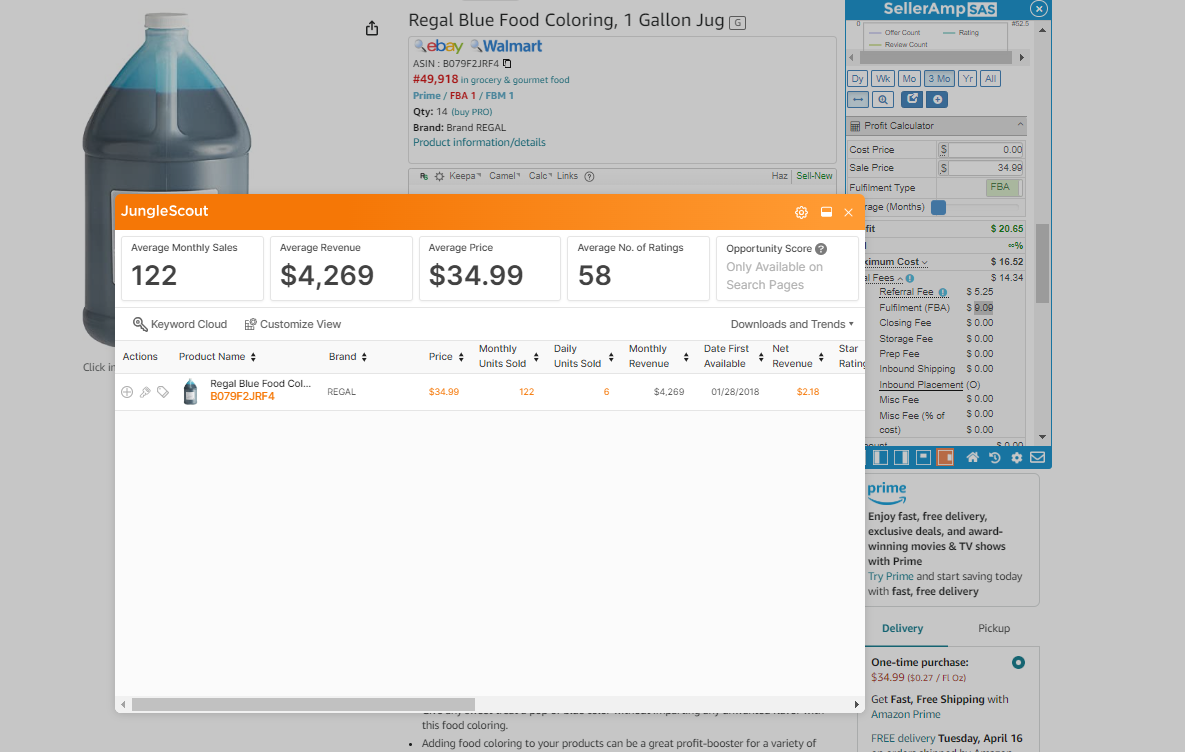Select Wk chart range in SellerAmp
This screenshot has width=1185, height=752.
tap(883, 79)
